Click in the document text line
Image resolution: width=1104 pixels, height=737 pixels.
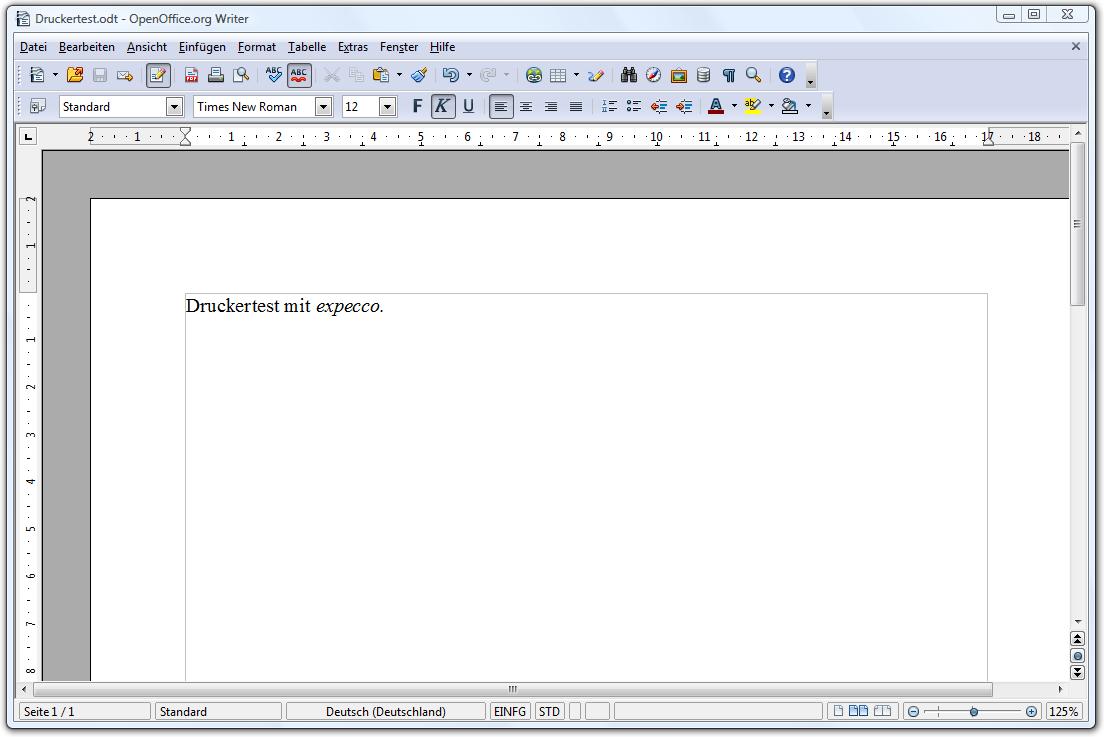click(285, 307)
